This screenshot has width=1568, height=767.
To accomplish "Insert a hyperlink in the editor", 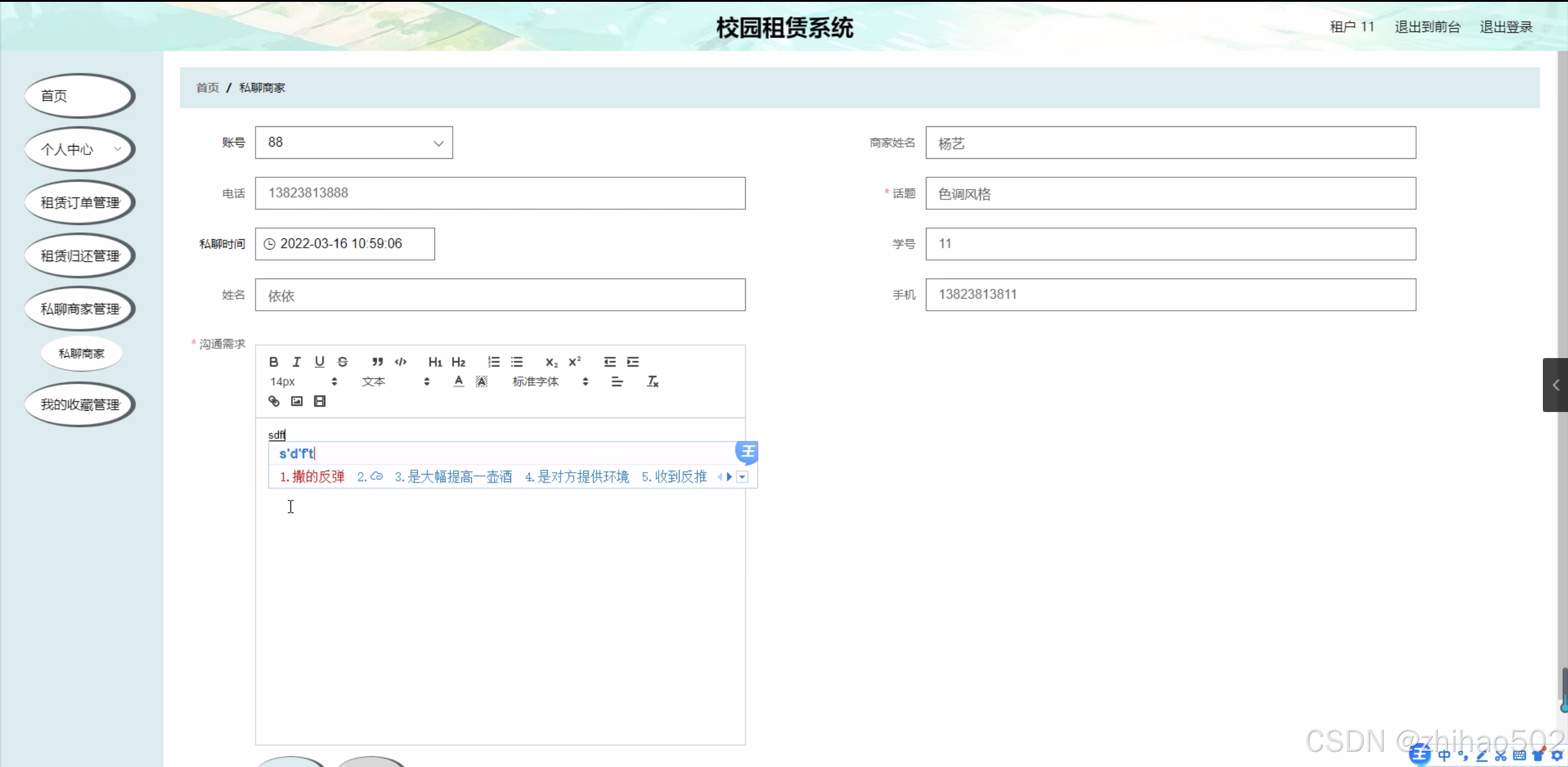I will (x=274, y=401).
